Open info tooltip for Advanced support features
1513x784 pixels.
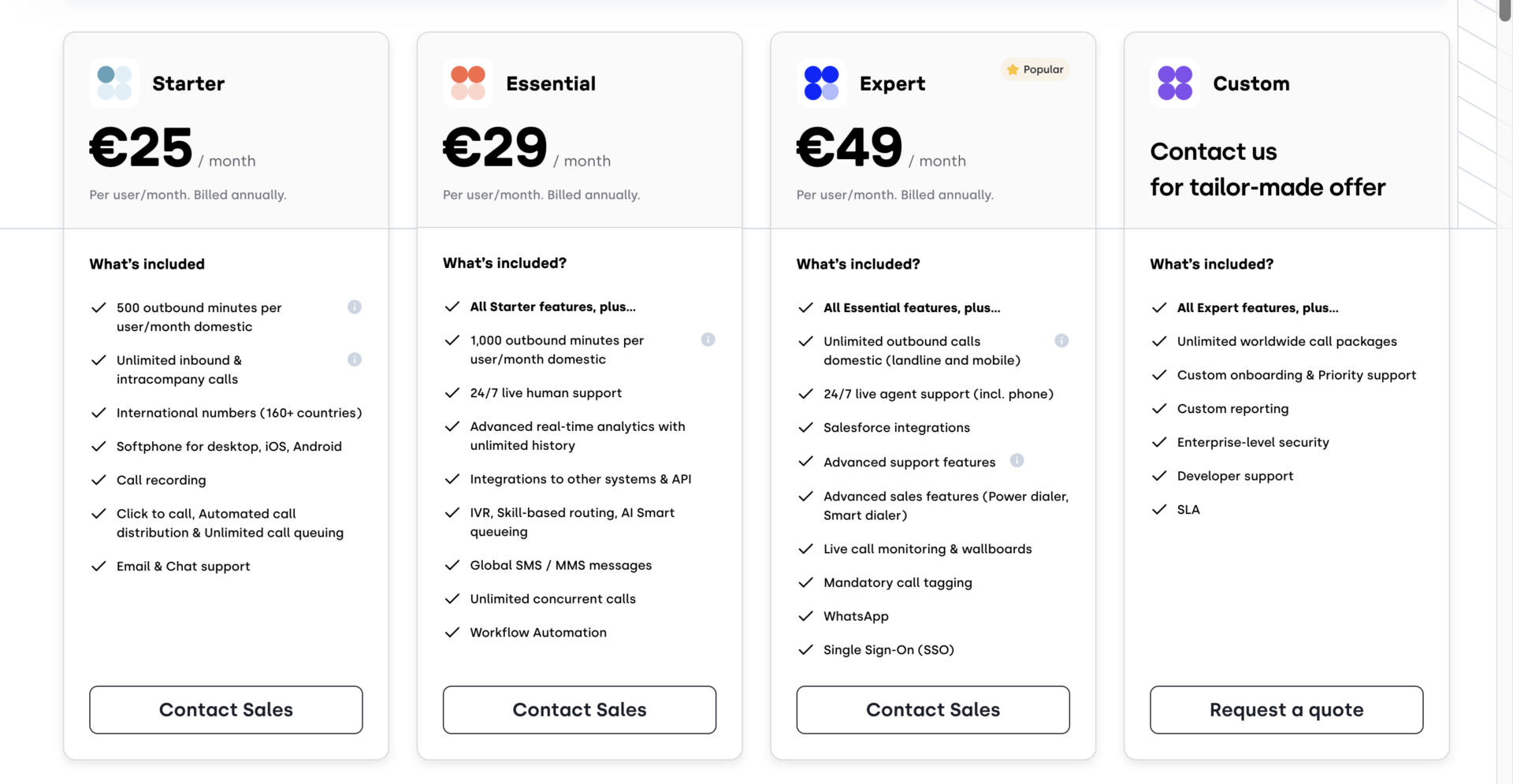click(1017, 461)
